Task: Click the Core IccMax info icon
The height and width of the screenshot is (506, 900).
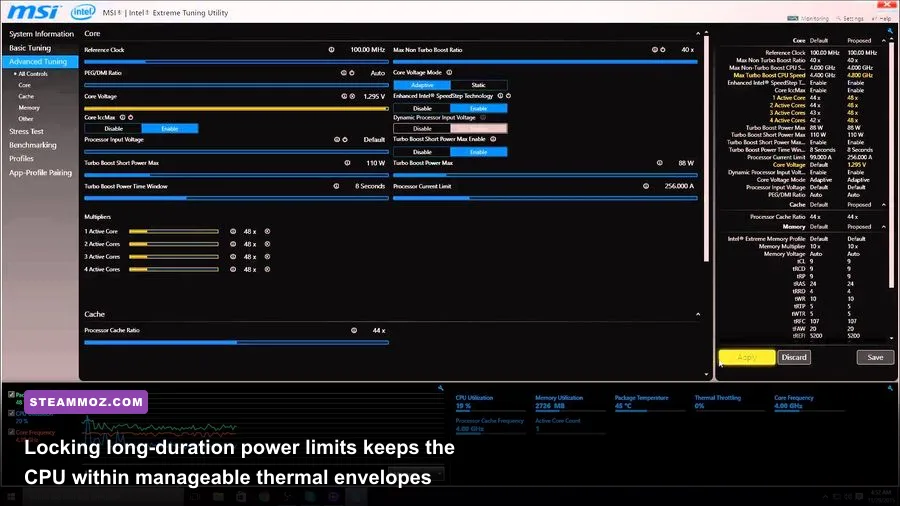Action: (x=122, y=118)
